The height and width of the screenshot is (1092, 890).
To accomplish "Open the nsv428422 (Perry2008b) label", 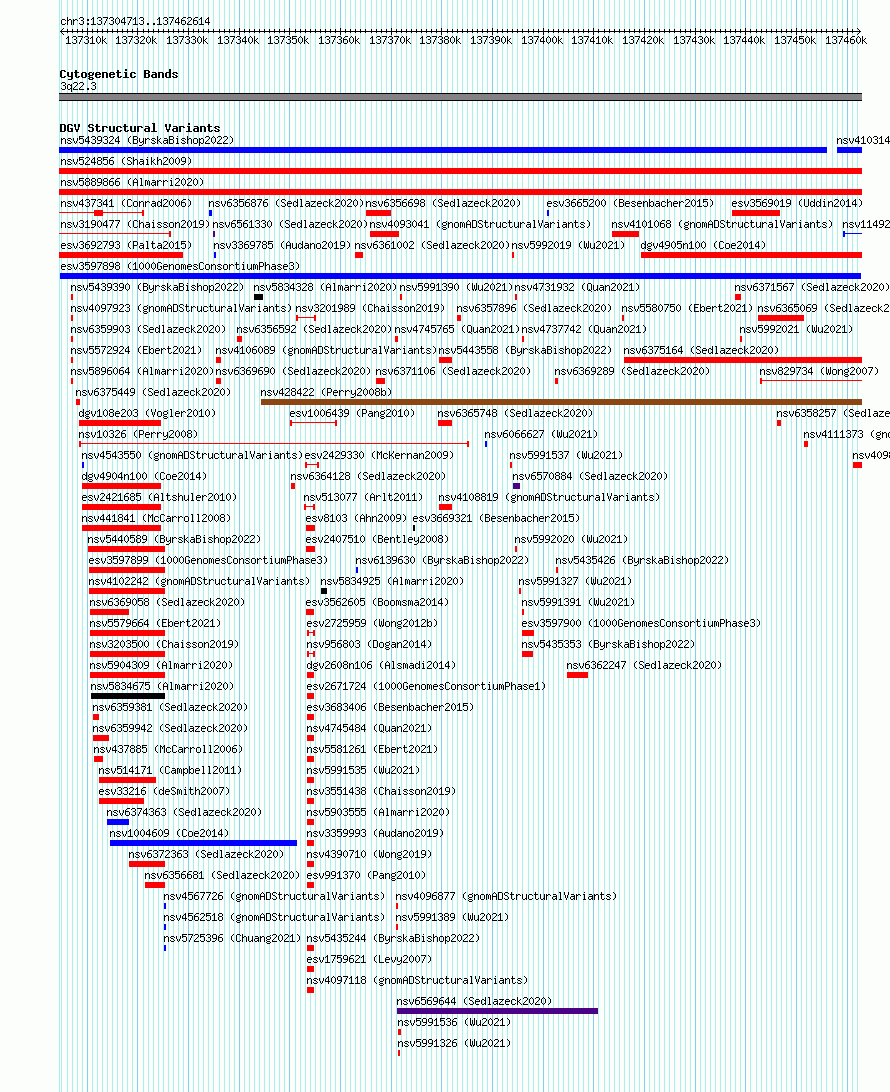I will [x=327, y=392].
